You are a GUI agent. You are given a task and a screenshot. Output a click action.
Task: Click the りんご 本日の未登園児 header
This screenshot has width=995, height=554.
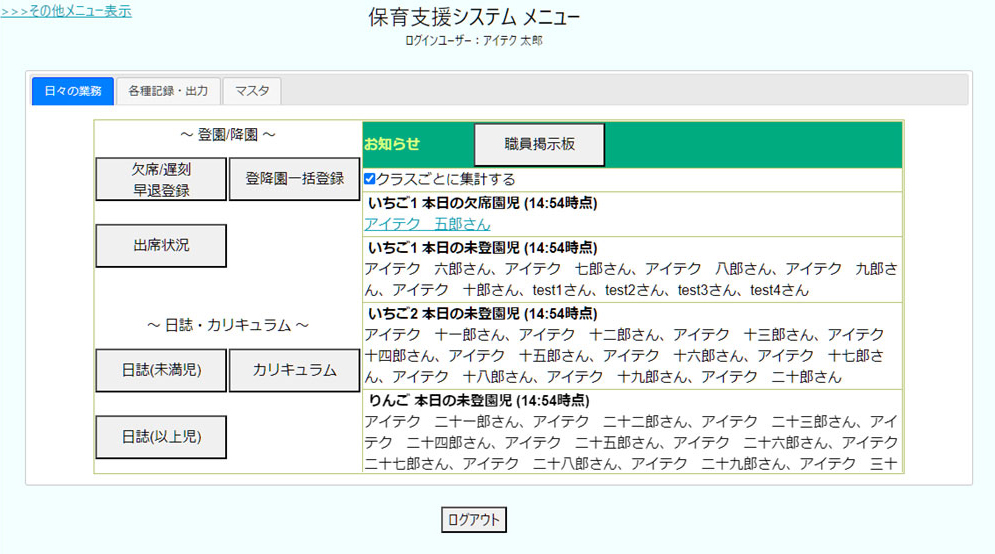click(x=478, y=400)
